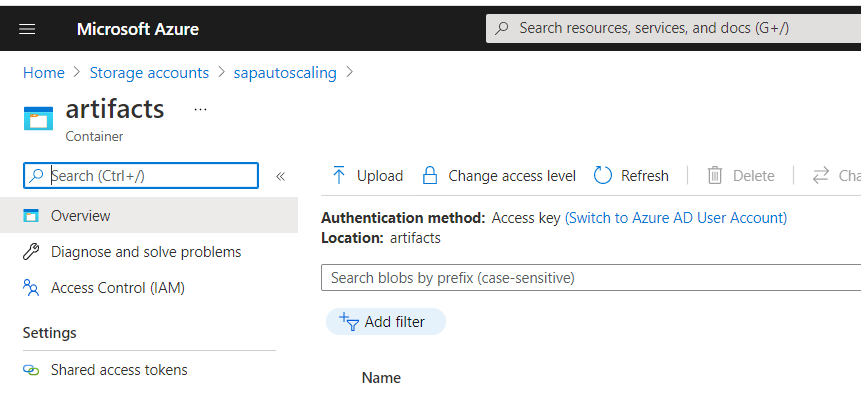
Task: Click the global search resources box
Action: tap(673, 29)
